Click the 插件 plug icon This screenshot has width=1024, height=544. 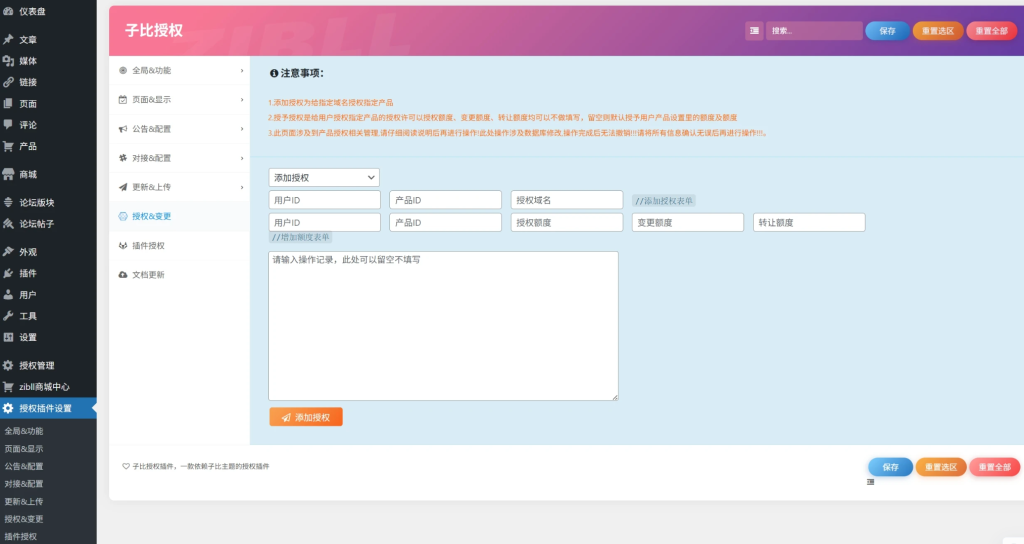coord(8,273)
